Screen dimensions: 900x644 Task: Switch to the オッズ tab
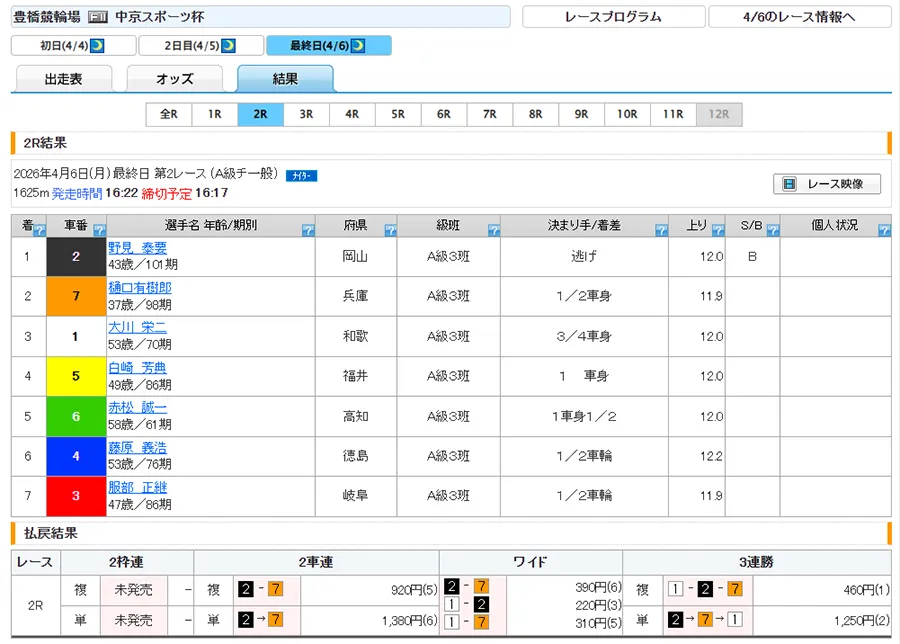[174, 79]
